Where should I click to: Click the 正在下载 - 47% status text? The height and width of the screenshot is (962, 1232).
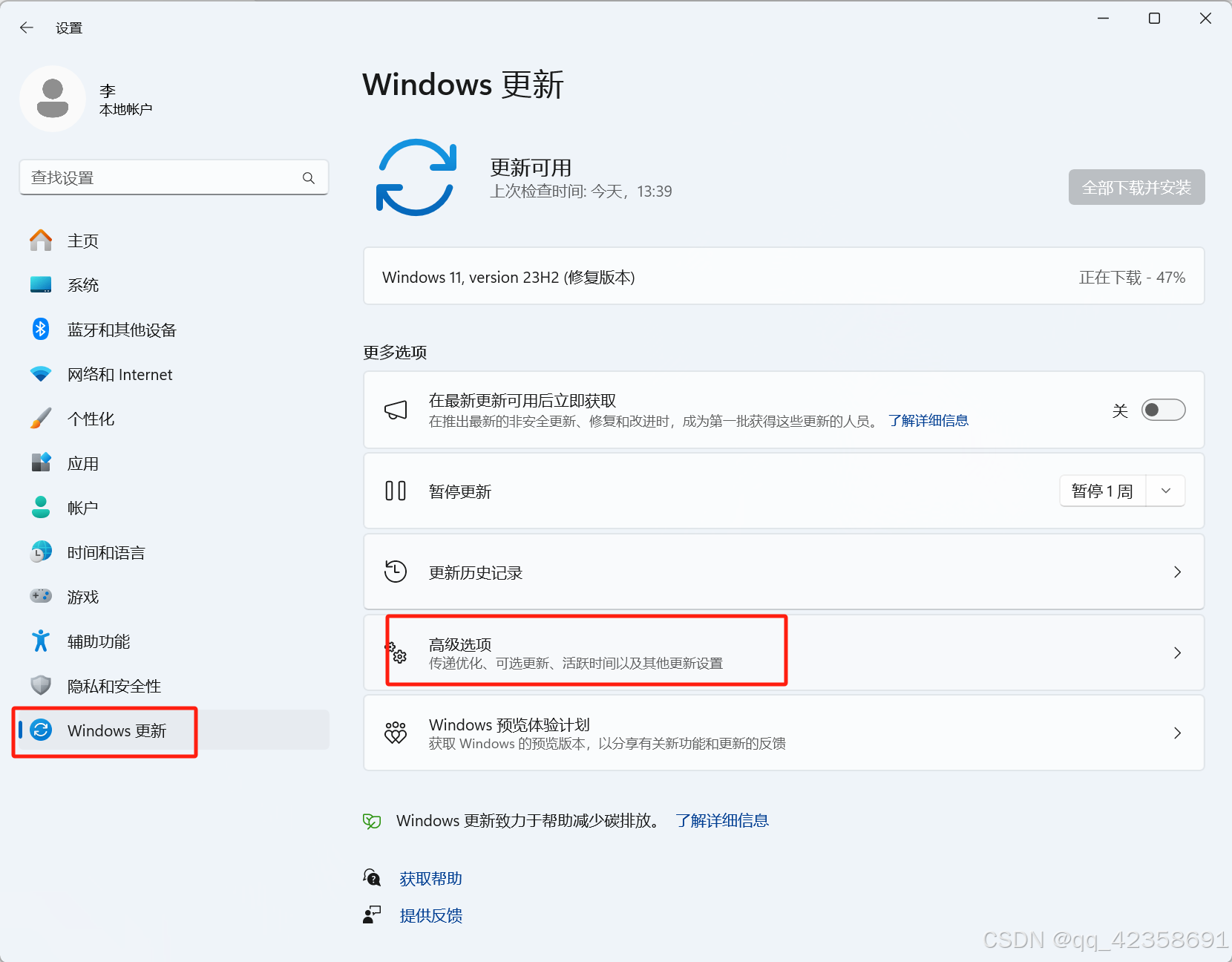(x=1132, y=278)
